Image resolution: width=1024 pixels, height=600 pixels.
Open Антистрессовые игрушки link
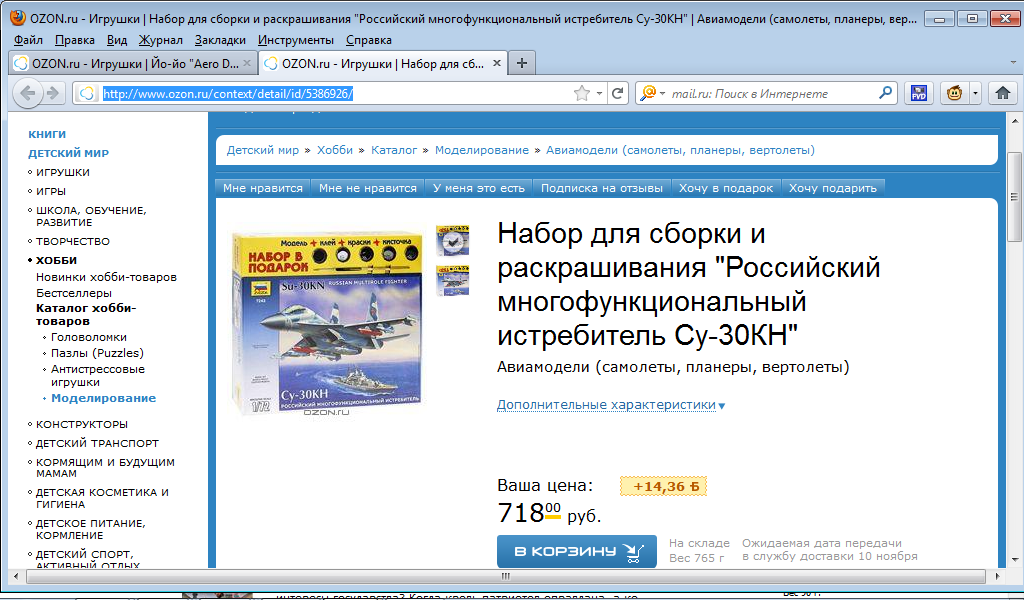coord(98,375)
